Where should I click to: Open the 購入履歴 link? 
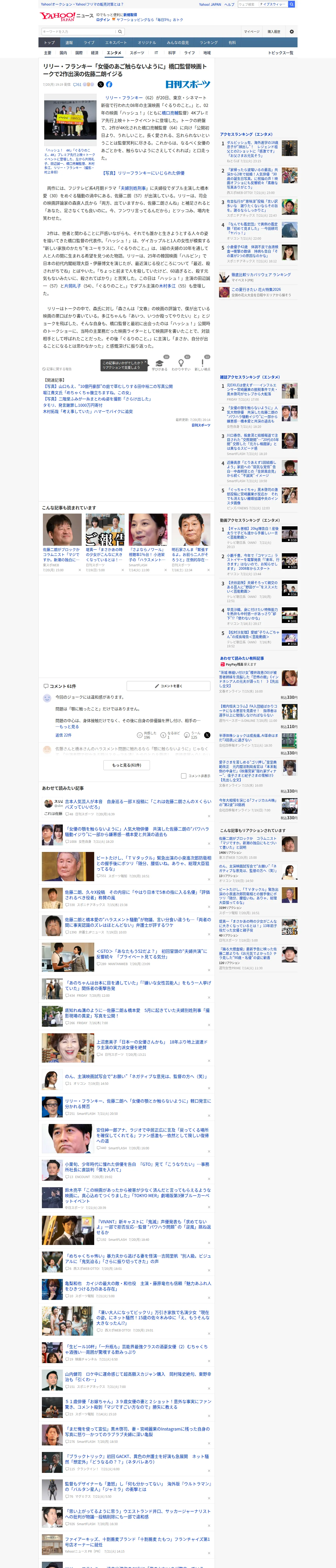coord(274,32)
